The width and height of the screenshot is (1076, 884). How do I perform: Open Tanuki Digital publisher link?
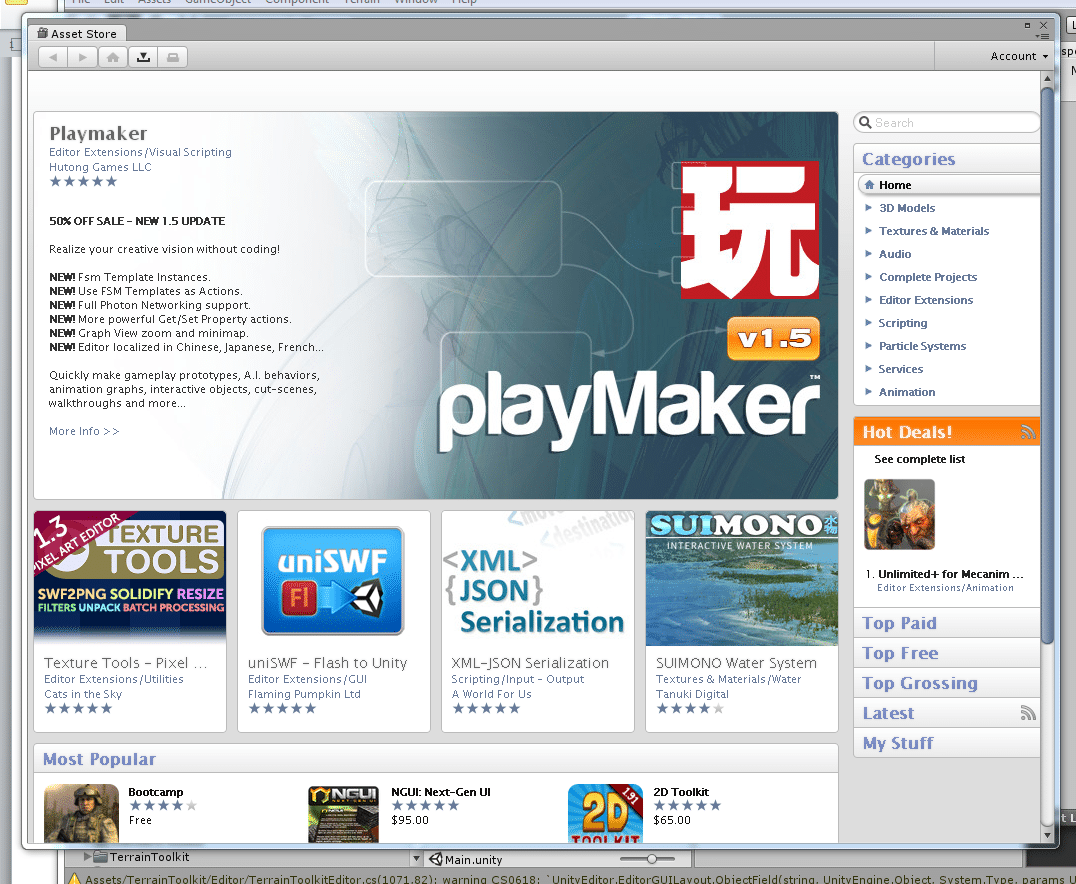[x=692, y=694]
